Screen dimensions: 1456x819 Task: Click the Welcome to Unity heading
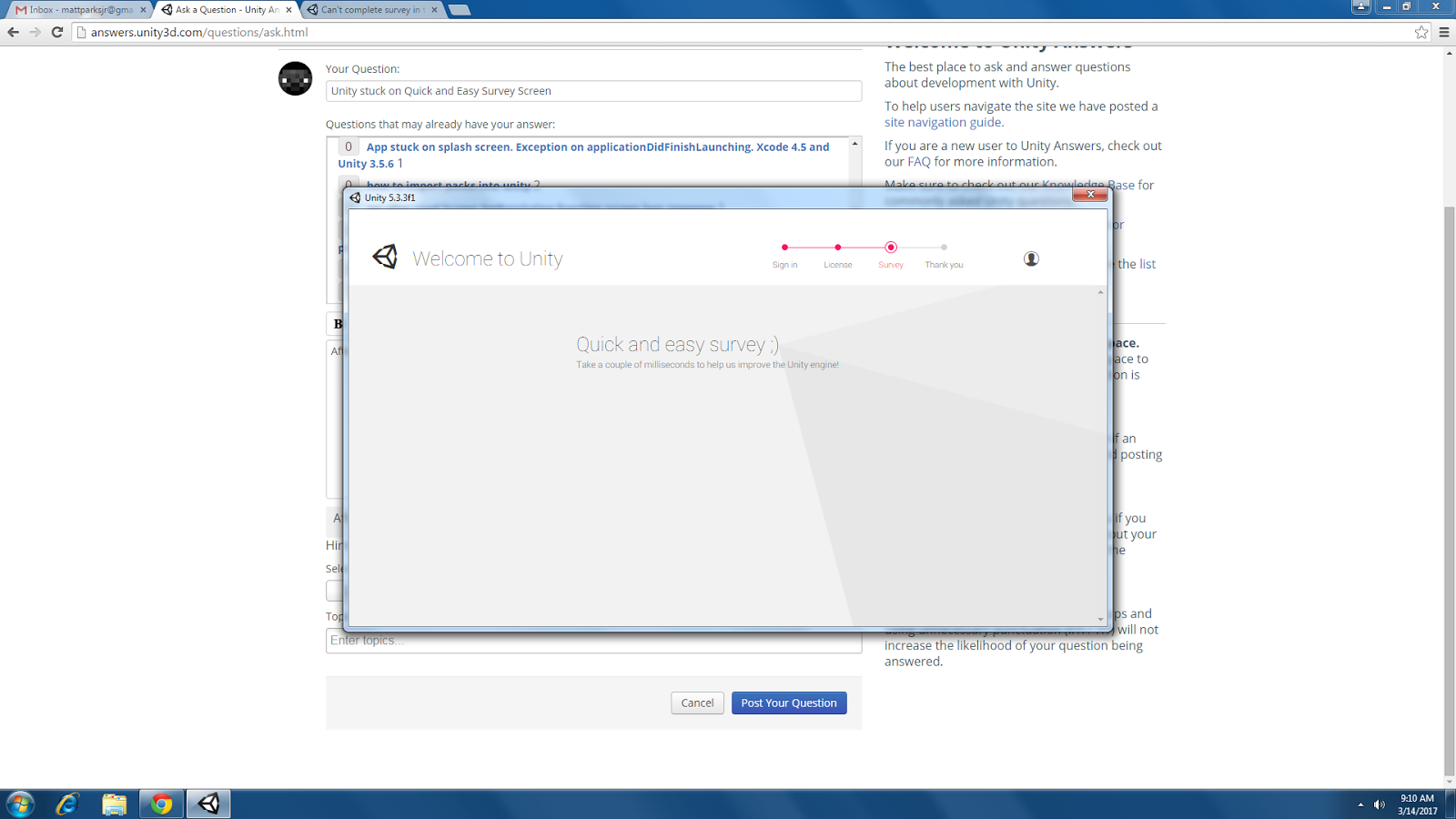488,259
